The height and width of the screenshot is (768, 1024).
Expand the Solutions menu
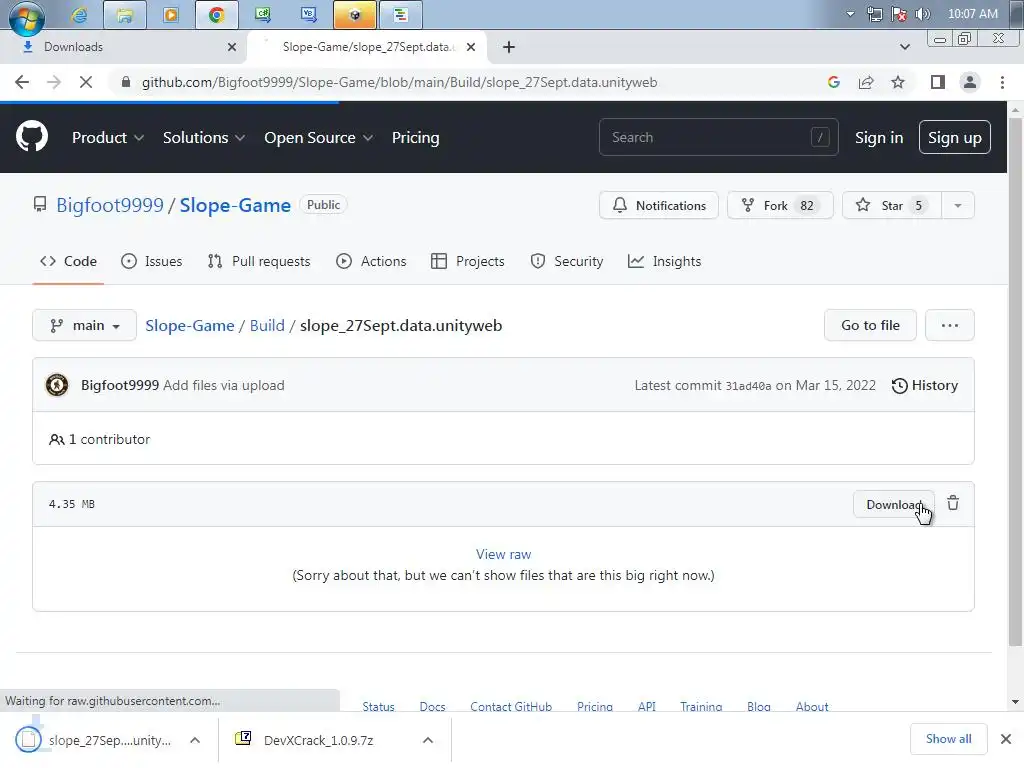[204, 137]
